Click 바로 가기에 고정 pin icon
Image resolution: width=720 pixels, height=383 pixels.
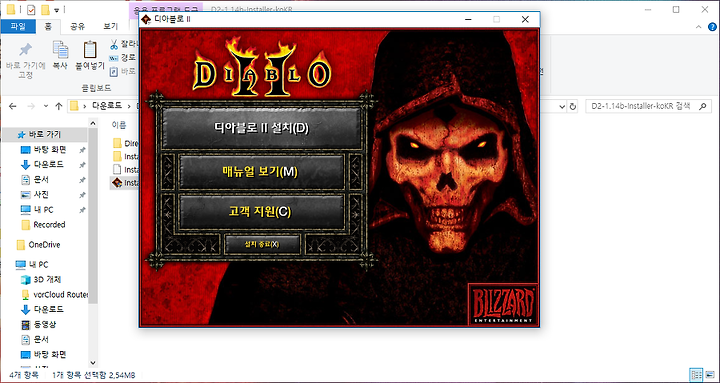[25, 50]
